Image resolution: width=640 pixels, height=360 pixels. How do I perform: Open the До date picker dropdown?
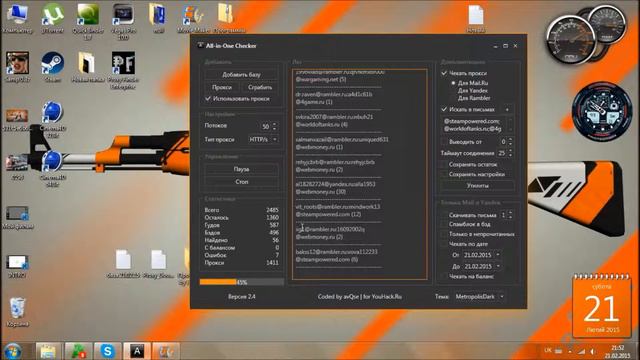[498, 266]
